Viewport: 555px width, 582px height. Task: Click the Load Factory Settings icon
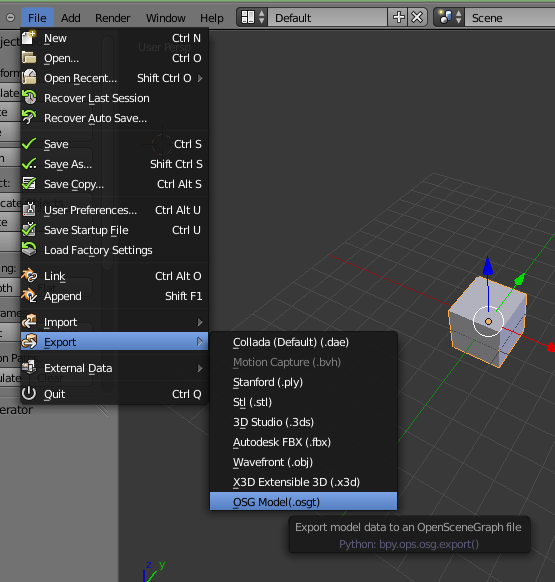(29, 249)
